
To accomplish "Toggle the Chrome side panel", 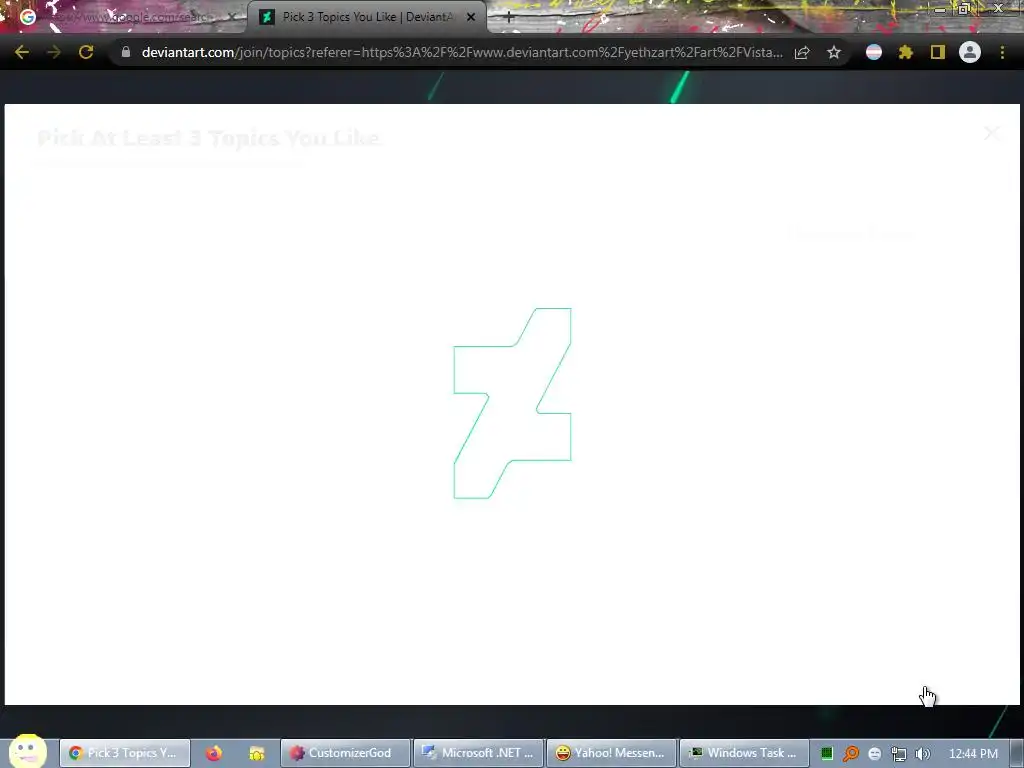I will tap(938, 52).
